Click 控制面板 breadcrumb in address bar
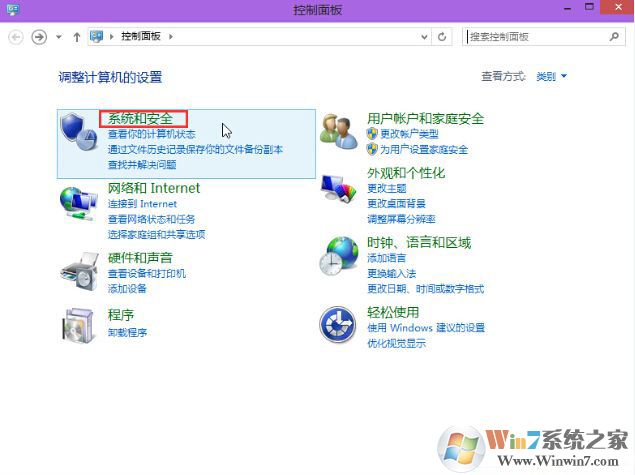Viewport: 635px width, 475px height. coord(141,36)
